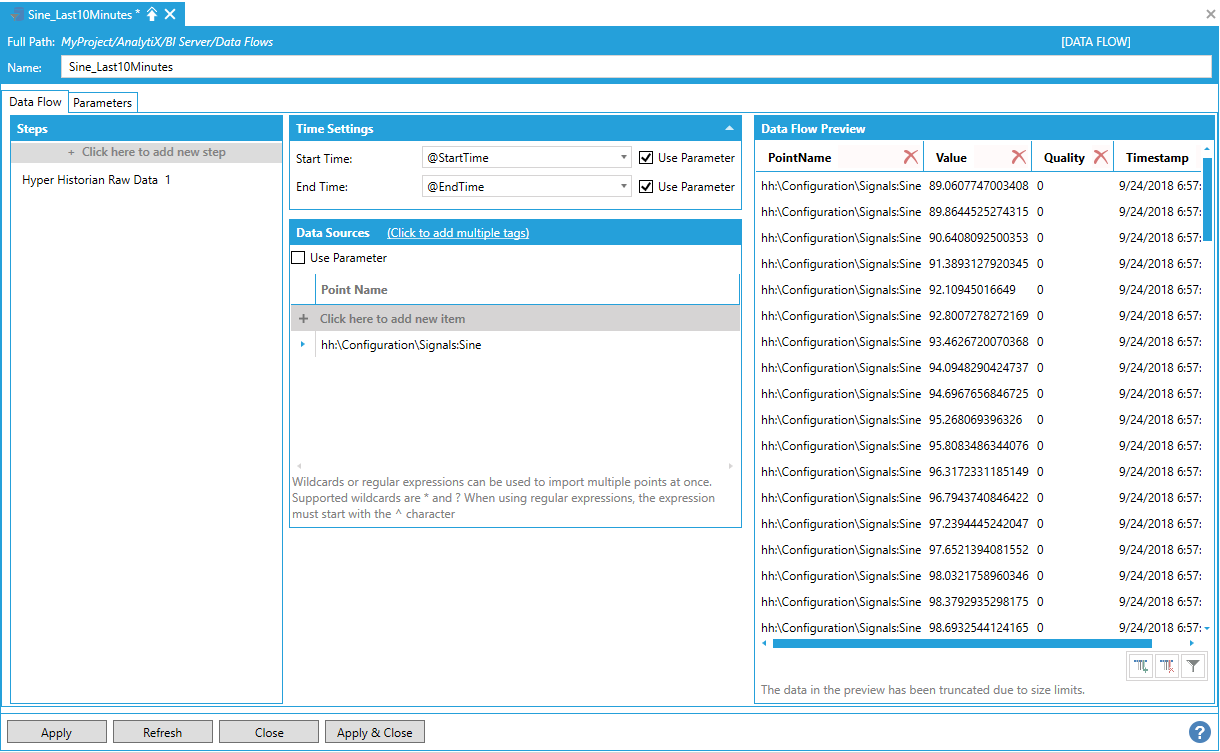Toggle Use Parameter for End Time
Image resolution: width=1220 pixels, height=753 pixels.
point(646,187)
